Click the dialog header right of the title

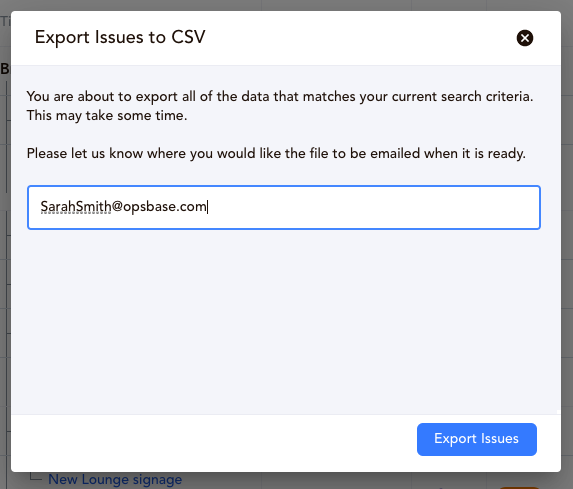360,38
